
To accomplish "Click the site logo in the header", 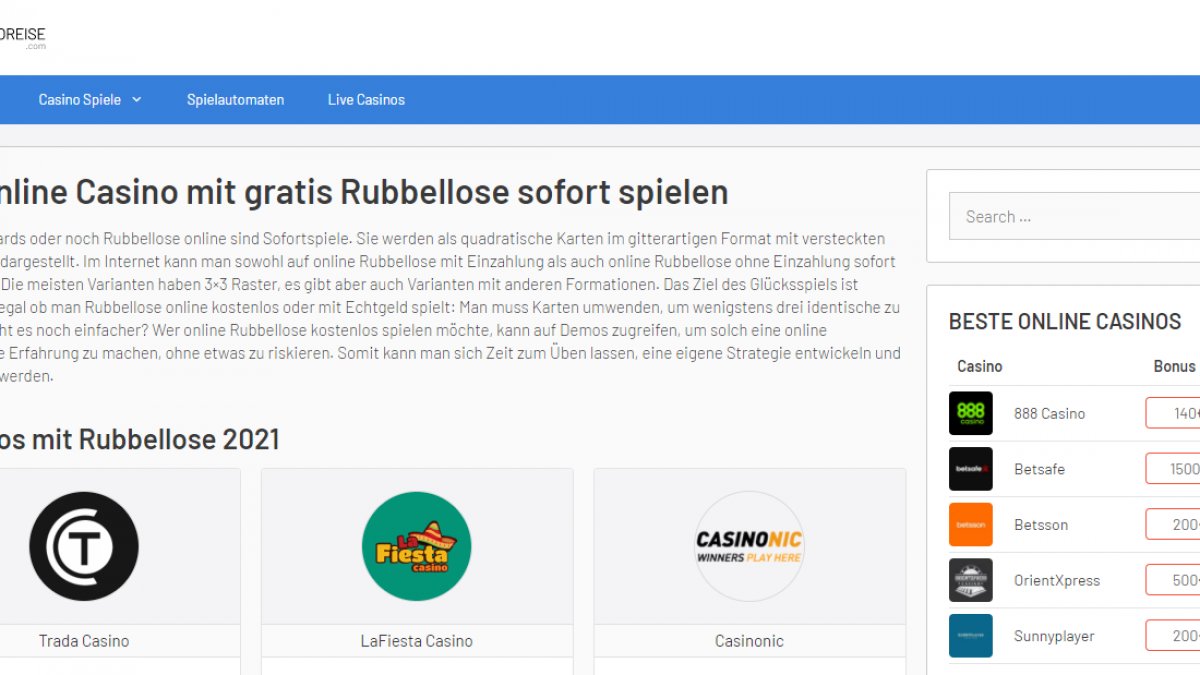I will [22, 38].
